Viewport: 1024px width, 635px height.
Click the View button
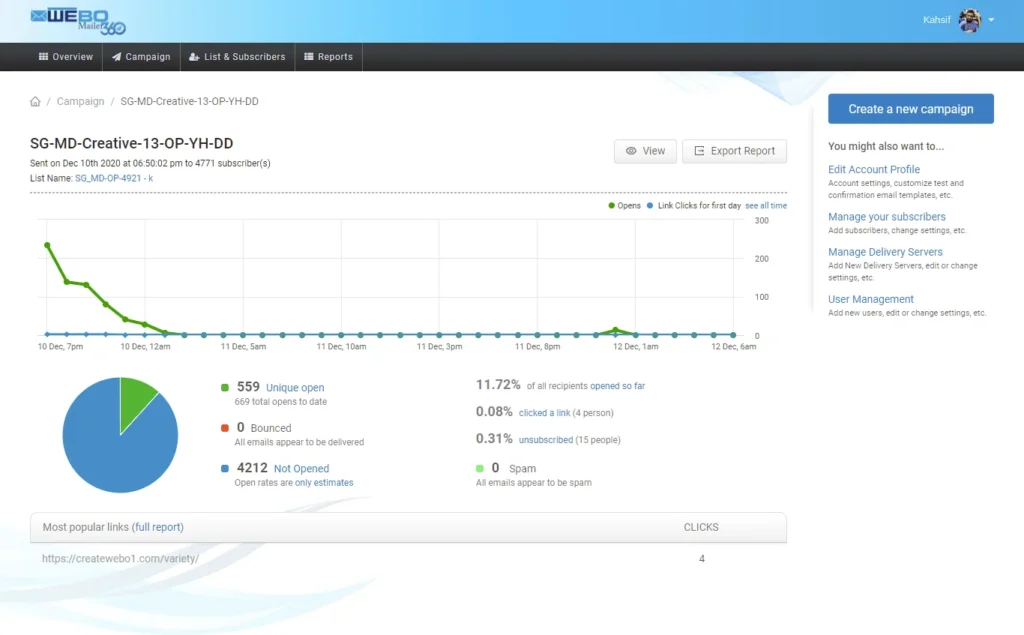(645, 151)
